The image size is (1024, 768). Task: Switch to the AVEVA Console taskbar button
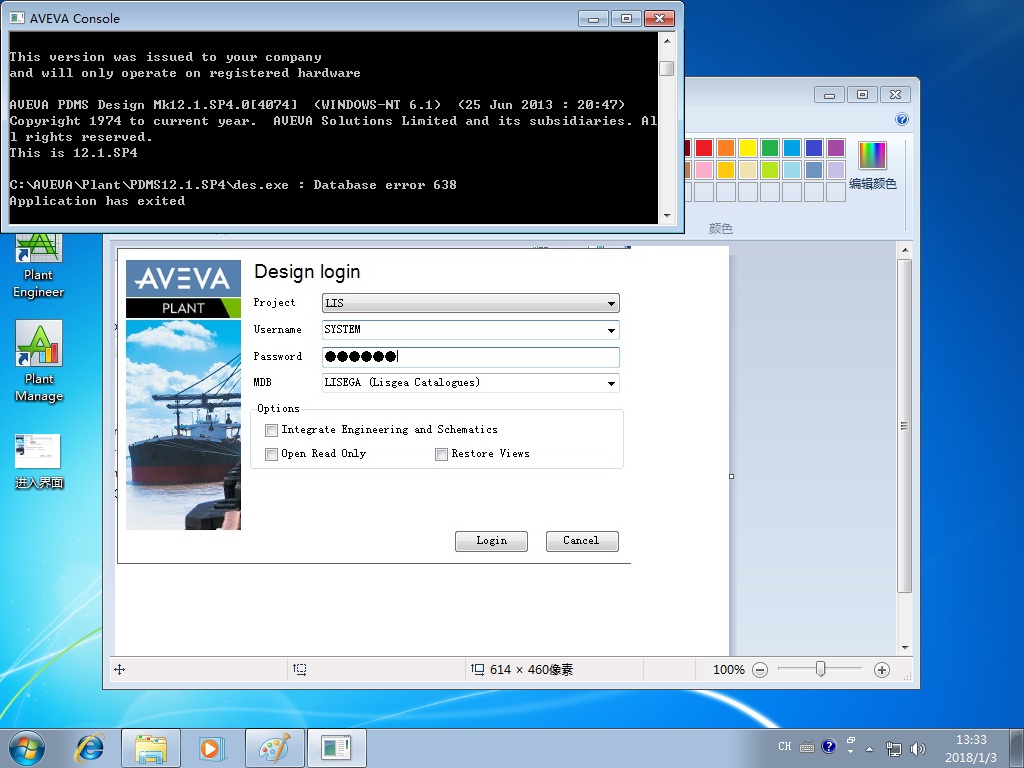tap(337, 748)
